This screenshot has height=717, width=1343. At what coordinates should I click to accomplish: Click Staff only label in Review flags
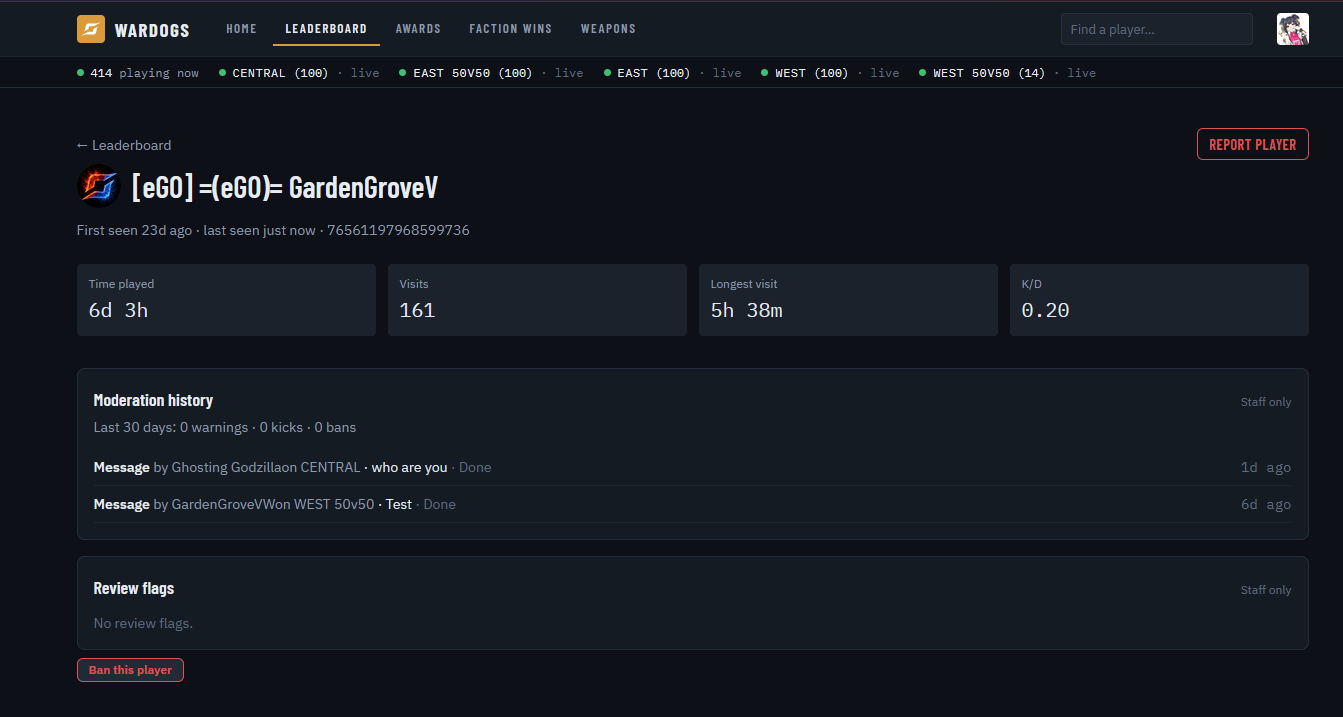point(1266,590)
